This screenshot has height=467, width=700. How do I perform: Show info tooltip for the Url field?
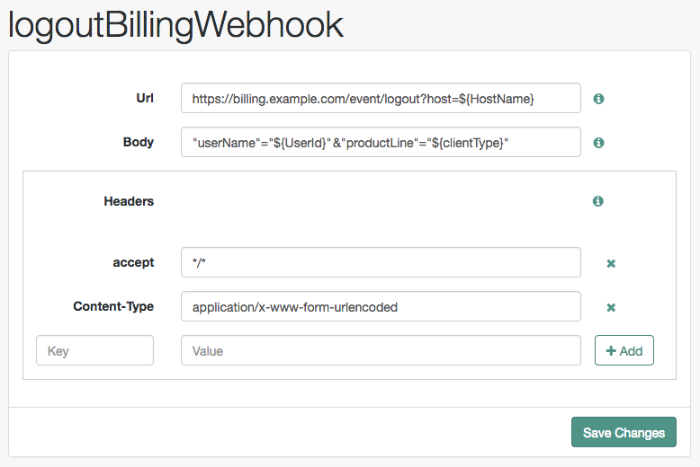pyautogui.click(x=599, y=99)
